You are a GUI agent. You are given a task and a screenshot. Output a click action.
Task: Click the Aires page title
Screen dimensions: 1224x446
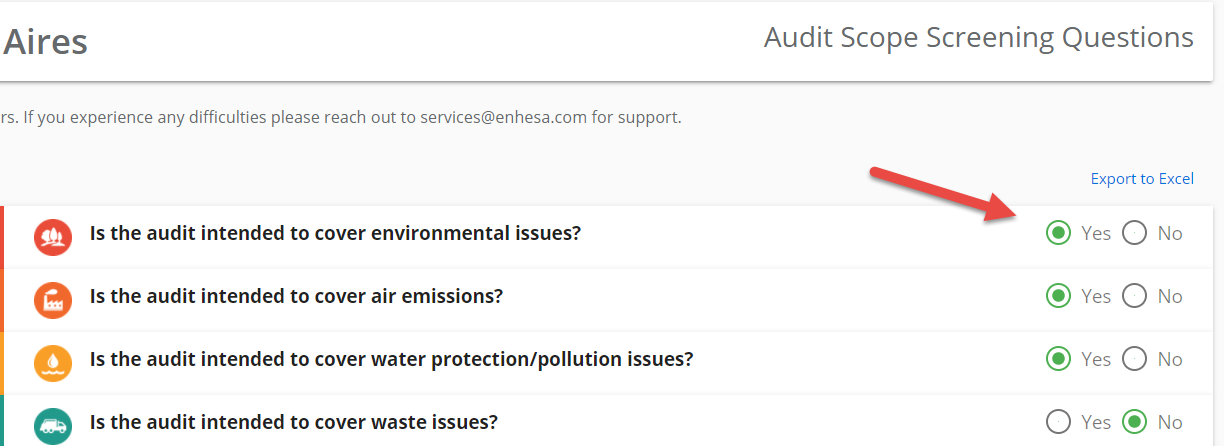pos(45,42)
